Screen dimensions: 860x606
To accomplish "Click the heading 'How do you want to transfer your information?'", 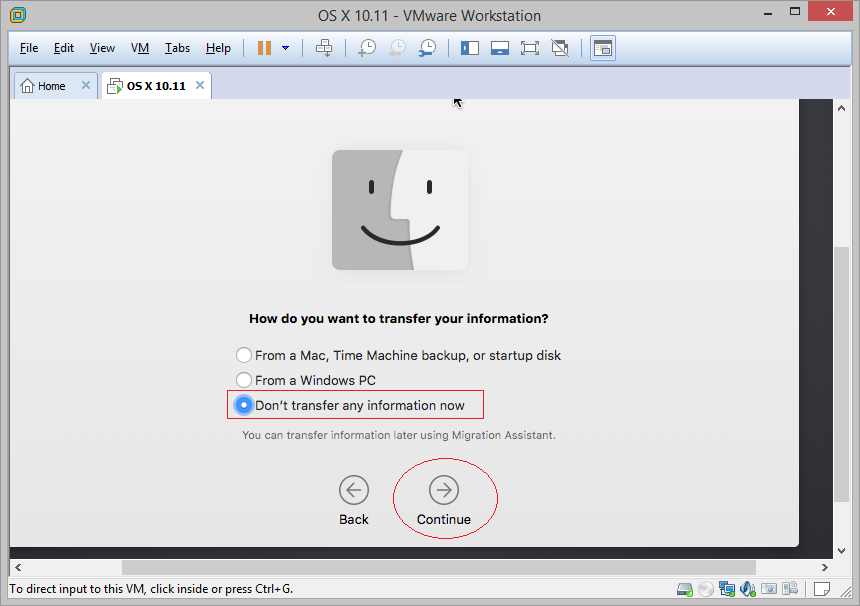I will point(399,319).
